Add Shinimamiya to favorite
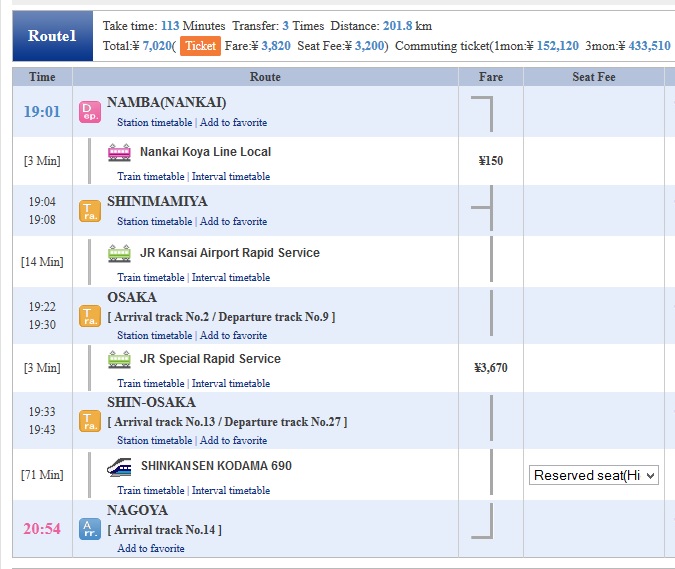The height and width of the screenshot is (569, 675). coord(233,222)
